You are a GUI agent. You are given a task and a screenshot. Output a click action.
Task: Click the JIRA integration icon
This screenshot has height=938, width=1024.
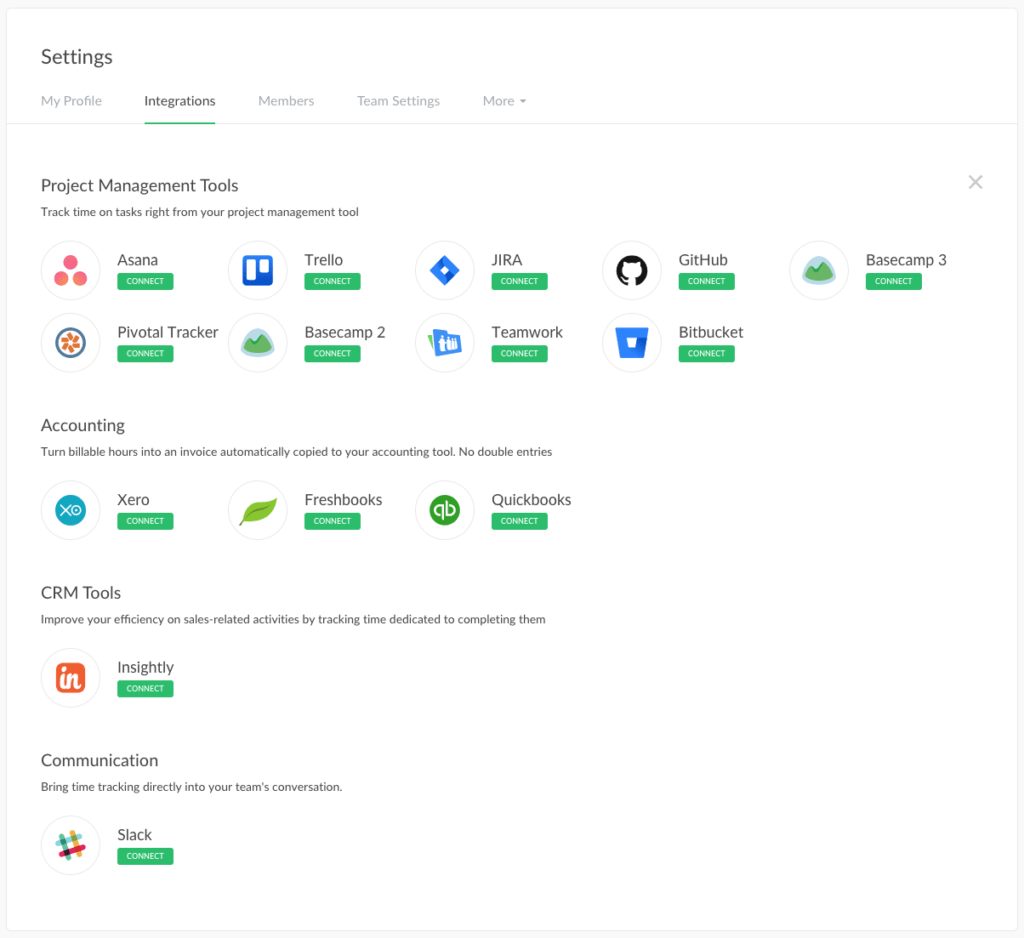tap(444, 270)
